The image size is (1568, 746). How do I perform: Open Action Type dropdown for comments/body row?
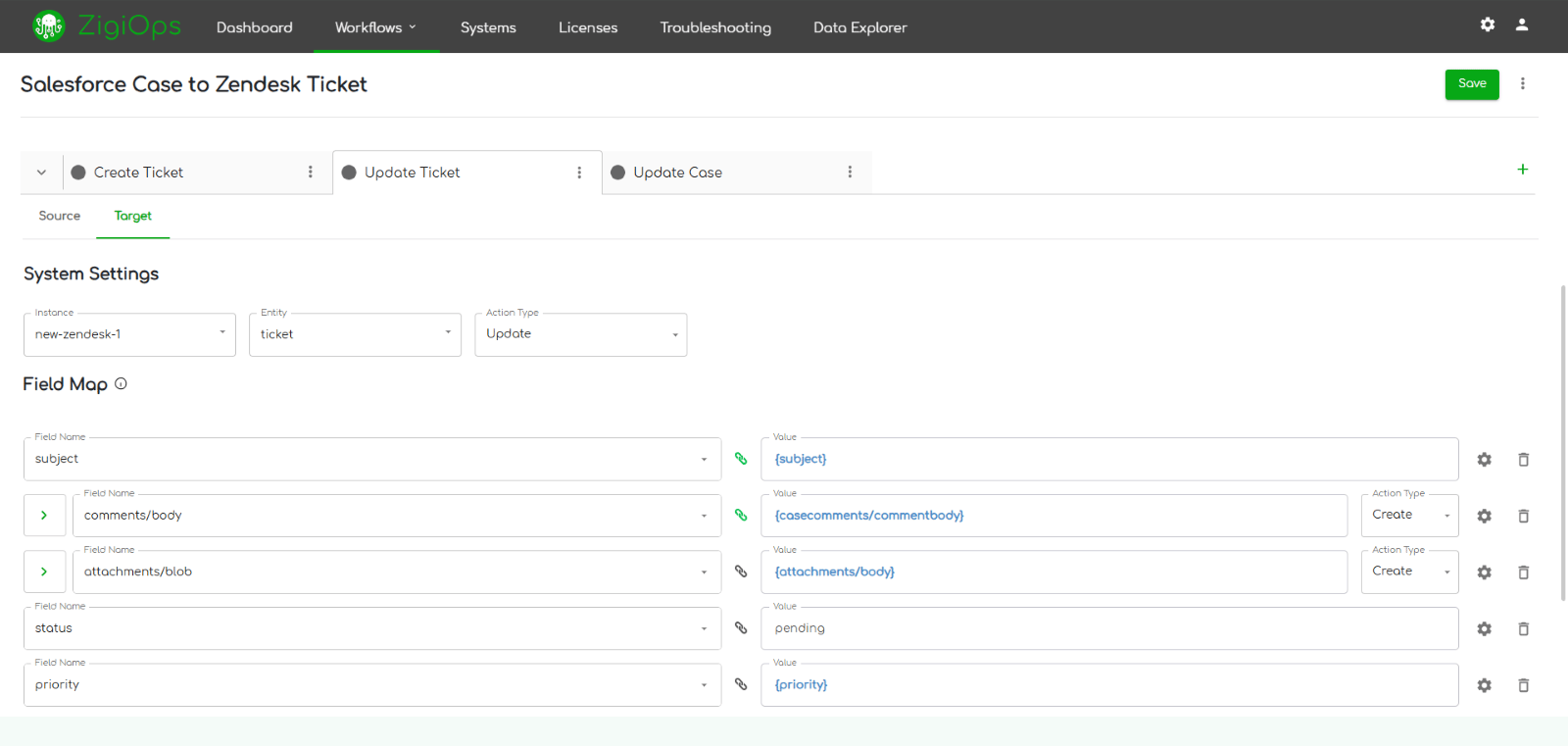coord(1410,516)
